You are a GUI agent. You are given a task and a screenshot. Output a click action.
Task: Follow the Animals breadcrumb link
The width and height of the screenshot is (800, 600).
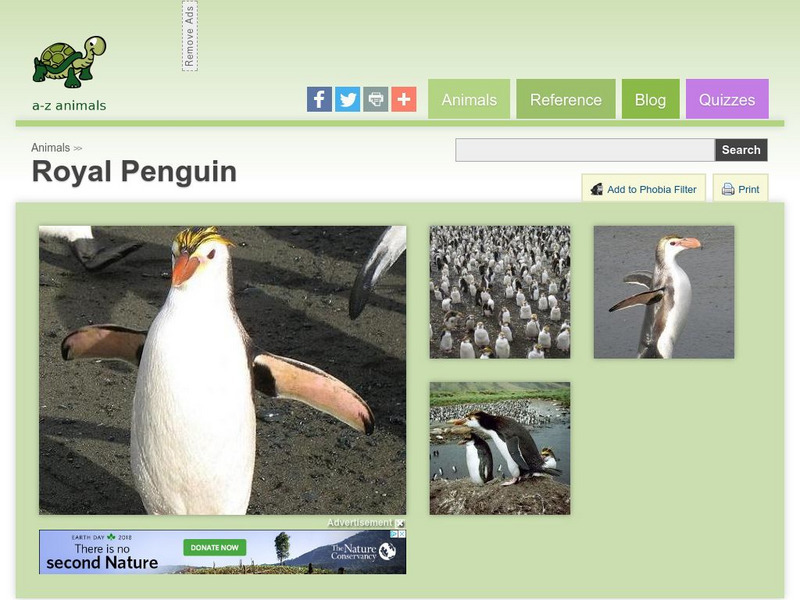(x=50, y=145)
